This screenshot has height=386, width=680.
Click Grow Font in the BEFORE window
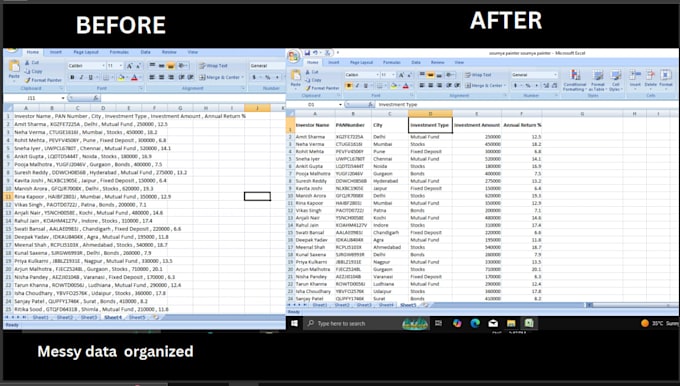[129, 66]
